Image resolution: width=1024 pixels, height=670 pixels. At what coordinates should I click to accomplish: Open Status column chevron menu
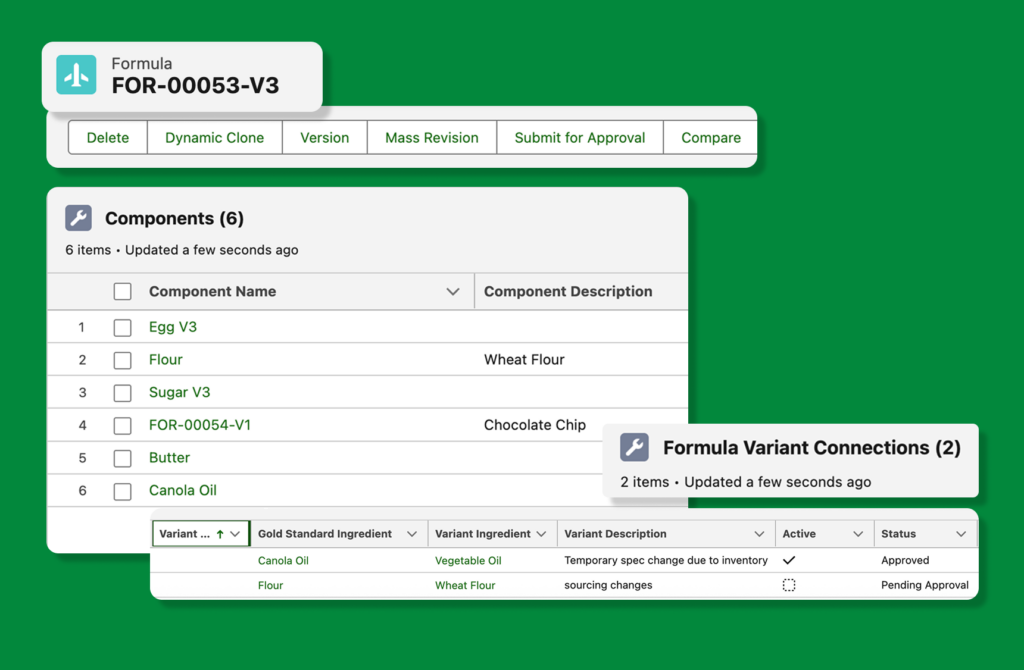pos(961,534)
